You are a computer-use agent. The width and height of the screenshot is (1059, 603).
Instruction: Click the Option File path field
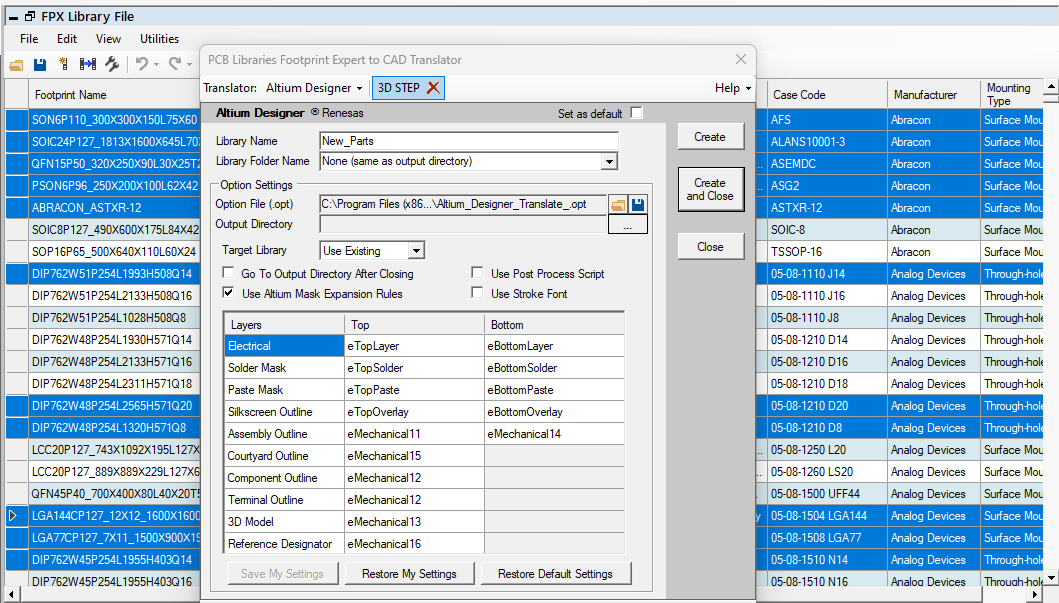tap(463, 205)
